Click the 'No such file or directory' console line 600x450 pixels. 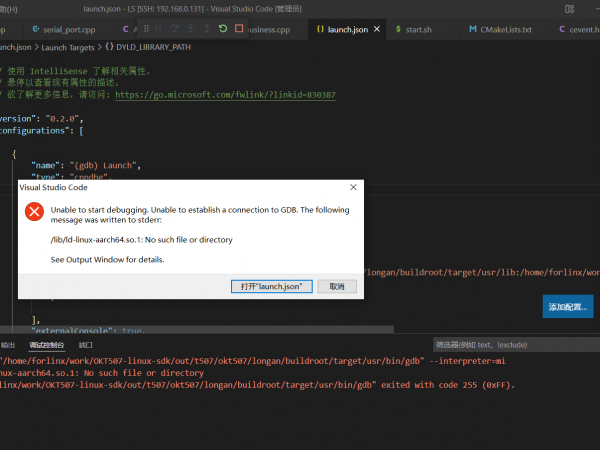[102, 373]
